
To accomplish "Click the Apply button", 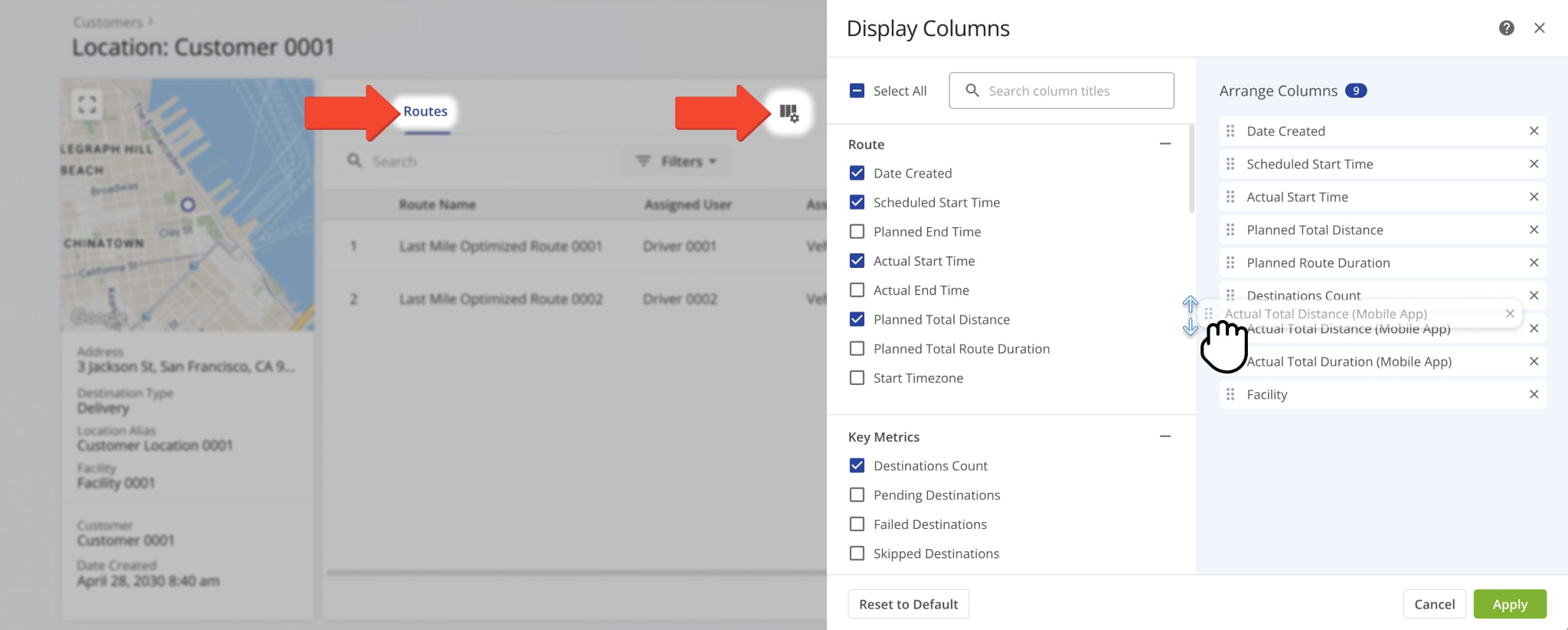I will click(1509, 604).
